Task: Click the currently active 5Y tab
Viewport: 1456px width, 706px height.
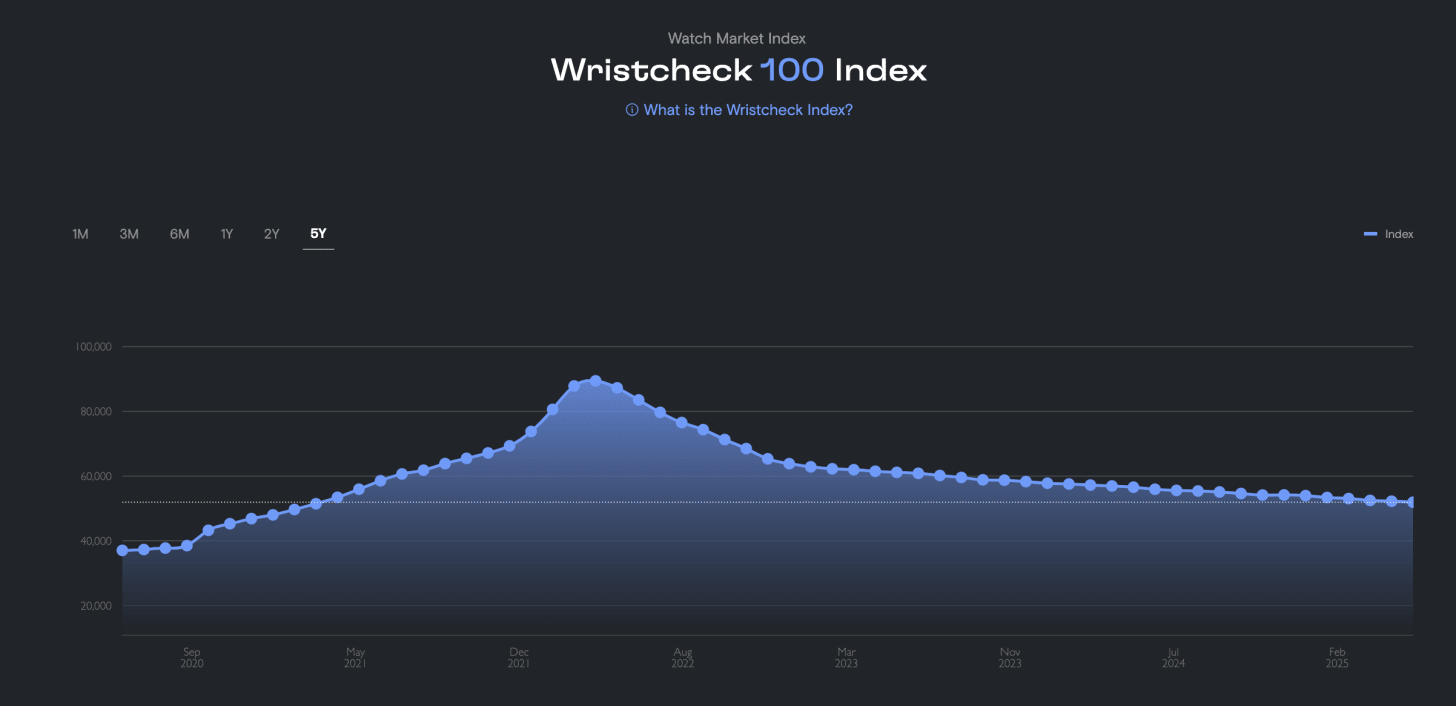Action: (318, 233)
